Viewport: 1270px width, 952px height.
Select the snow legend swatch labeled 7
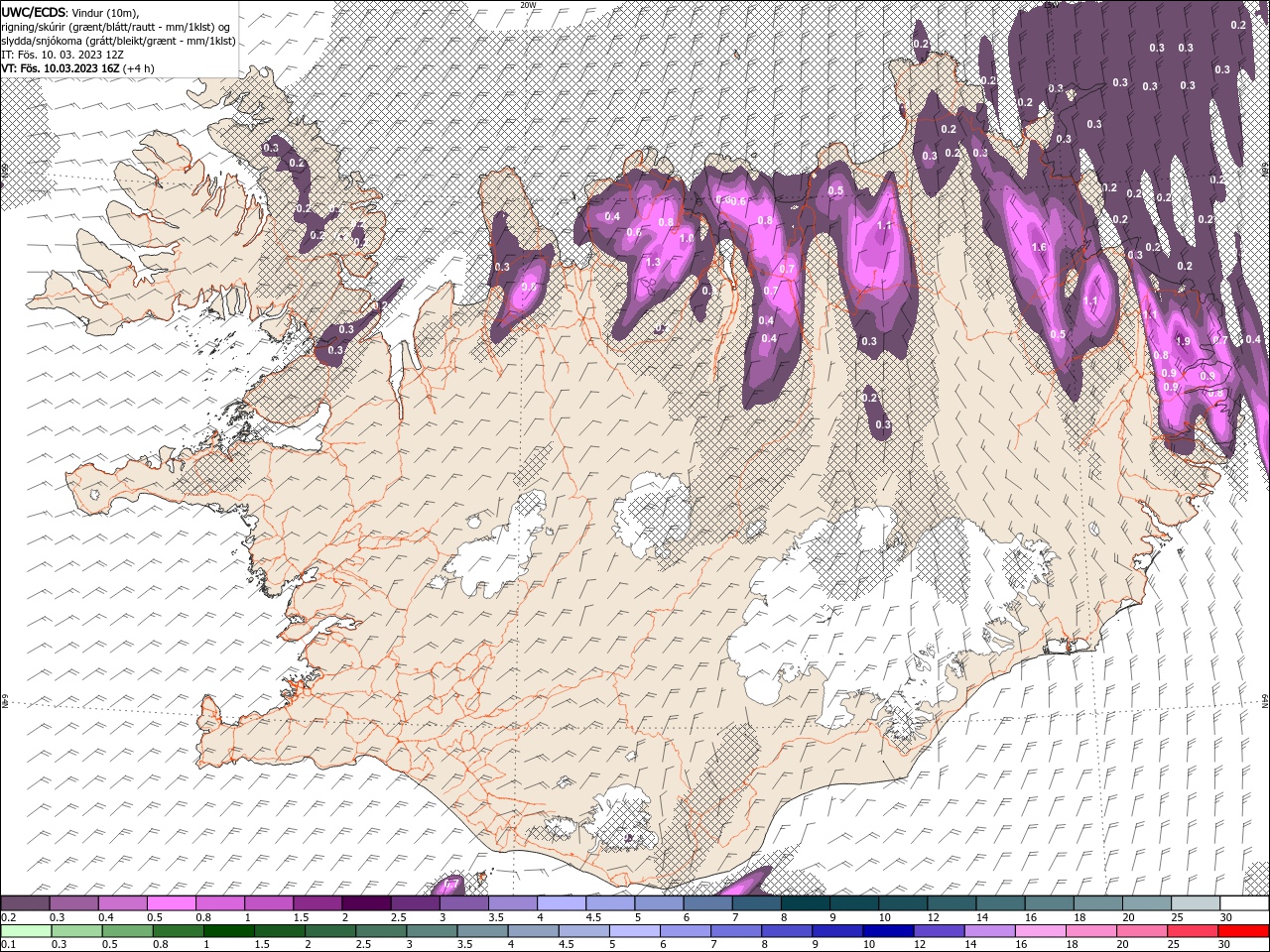[x=757, y=903]
